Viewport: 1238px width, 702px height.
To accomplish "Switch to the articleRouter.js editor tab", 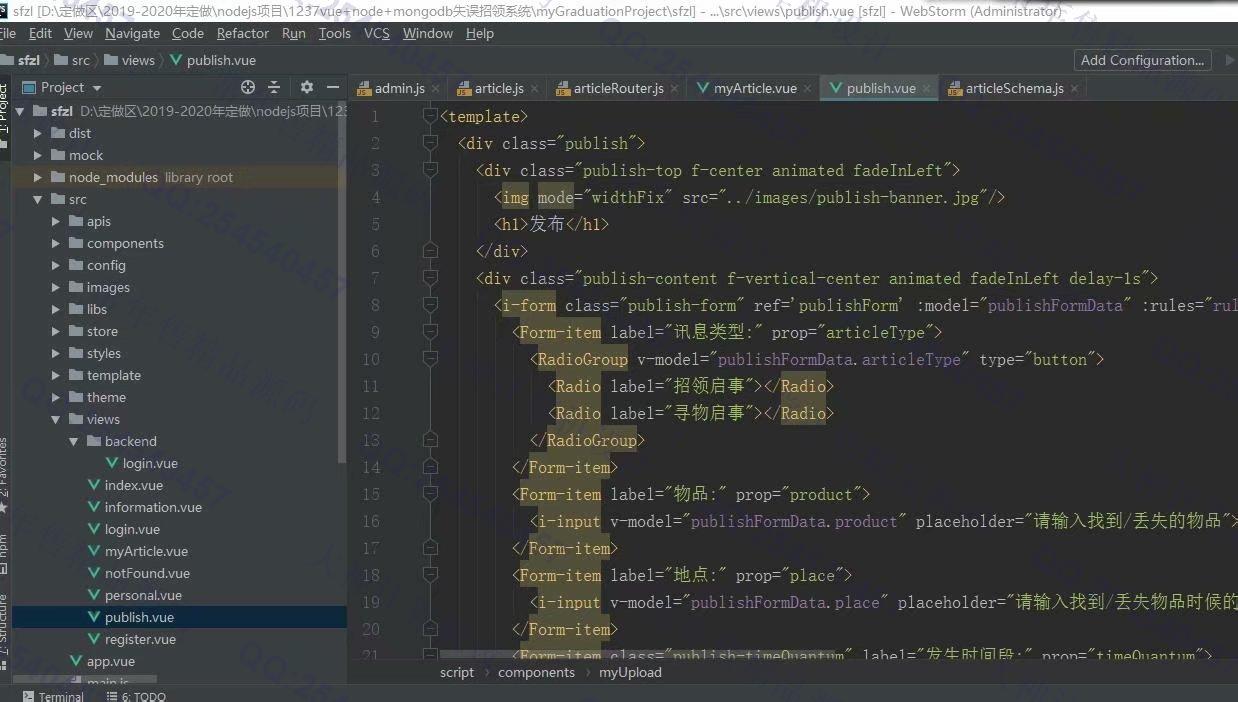I will click(x=618, y=88).
